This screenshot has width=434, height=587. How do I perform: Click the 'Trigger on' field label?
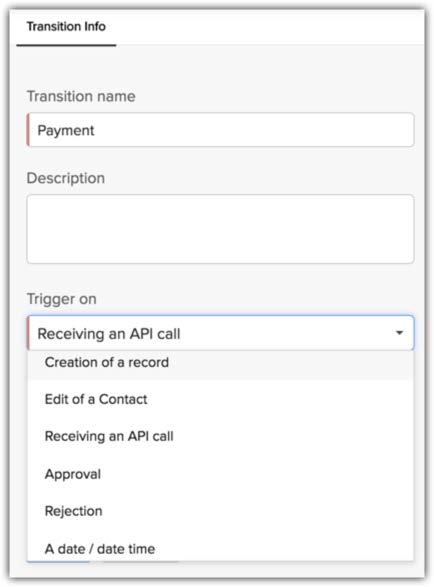point(61,299)
